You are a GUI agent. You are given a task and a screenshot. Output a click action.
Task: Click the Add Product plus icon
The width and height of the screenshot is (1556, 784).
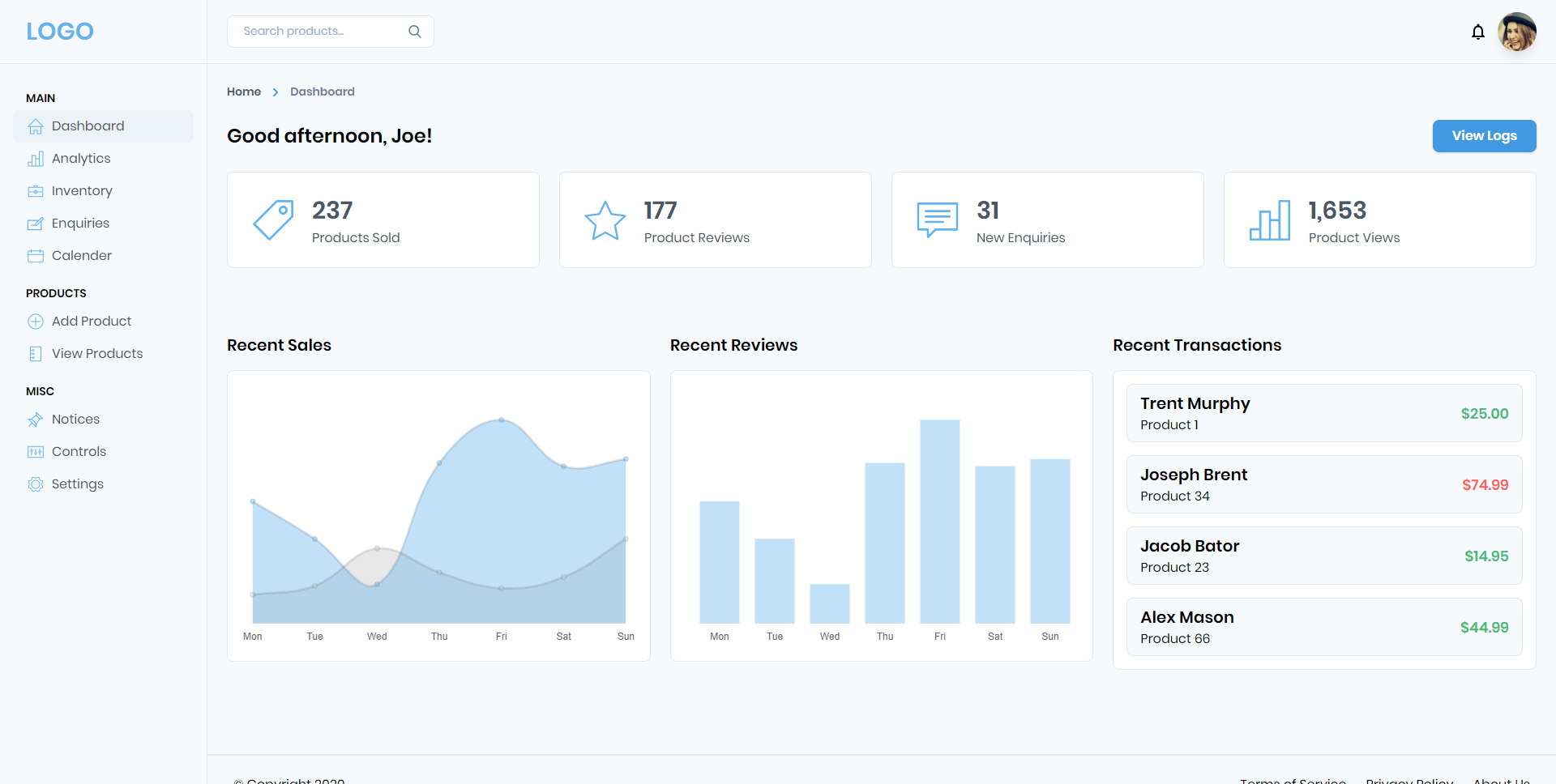[36, 322]
